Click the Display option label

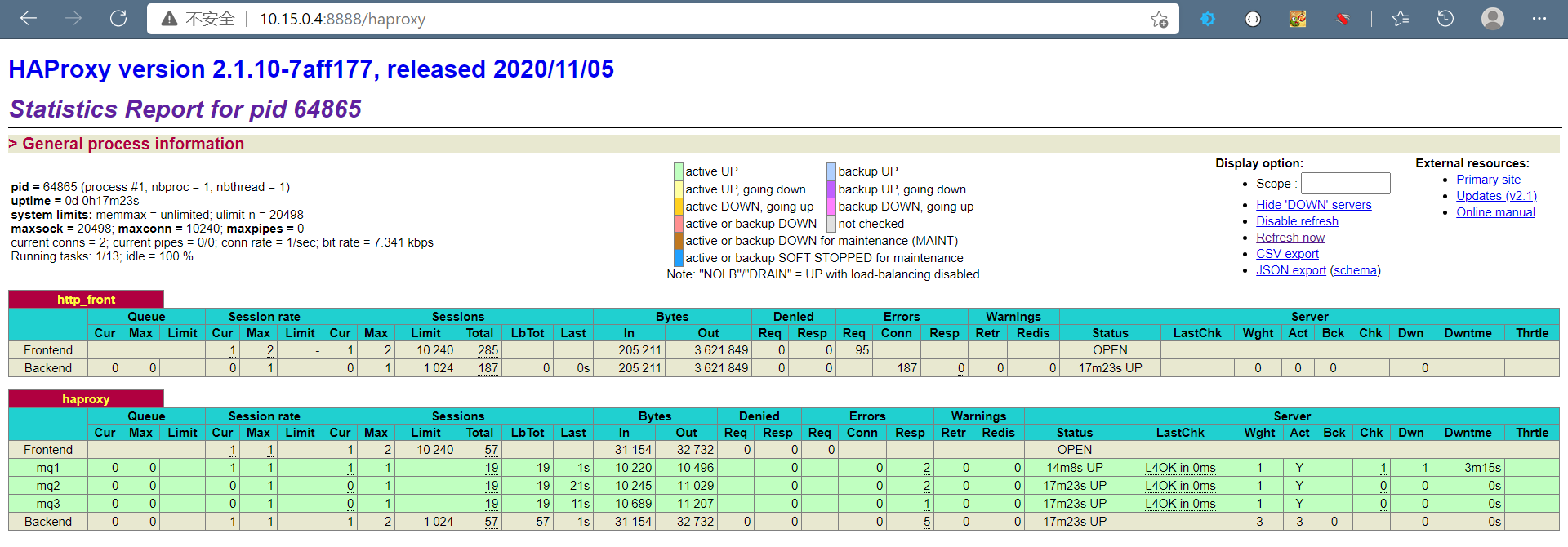point(1259,163)
